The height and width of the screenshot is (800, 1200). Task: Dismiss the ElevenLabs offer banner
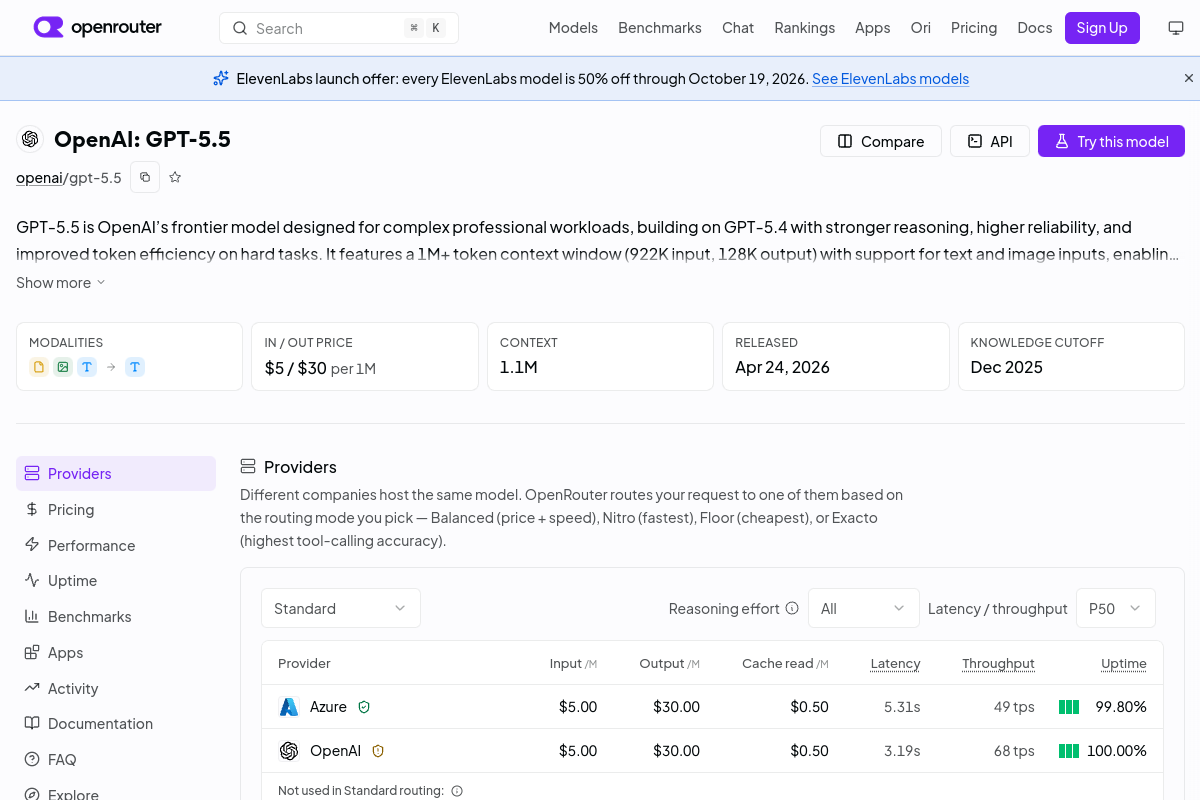pos(1189,78)
